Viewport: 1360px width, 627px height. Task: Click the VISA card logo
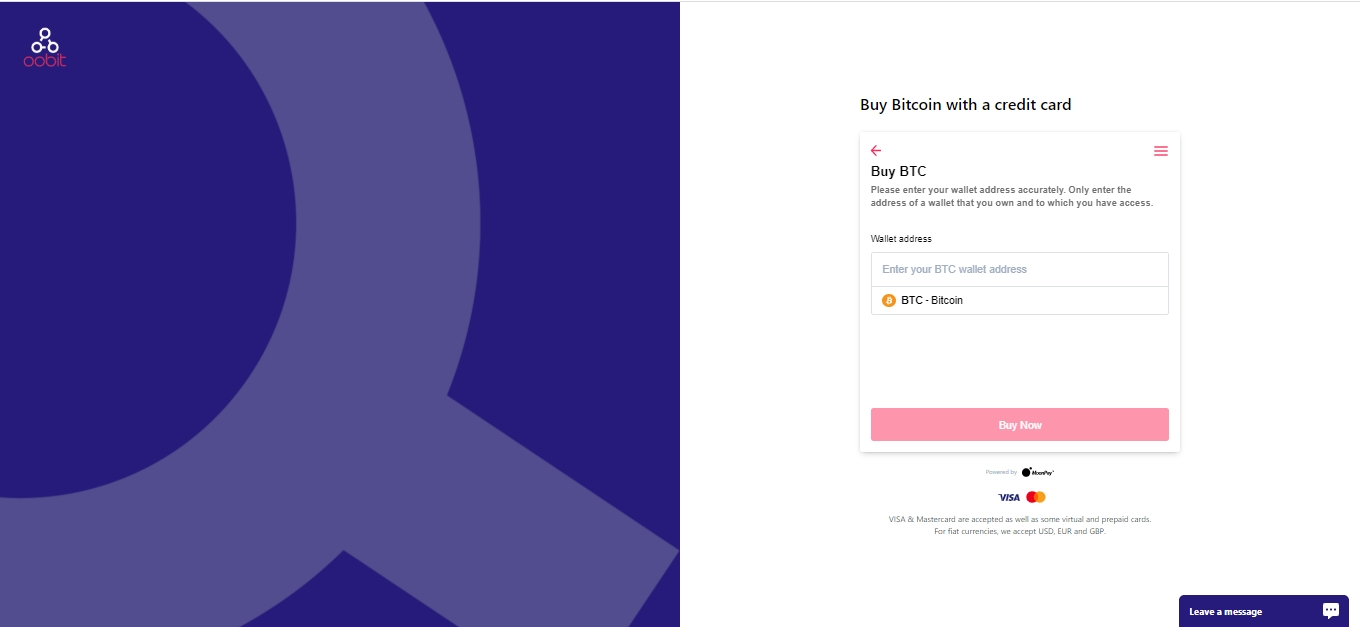[1009, 497]
